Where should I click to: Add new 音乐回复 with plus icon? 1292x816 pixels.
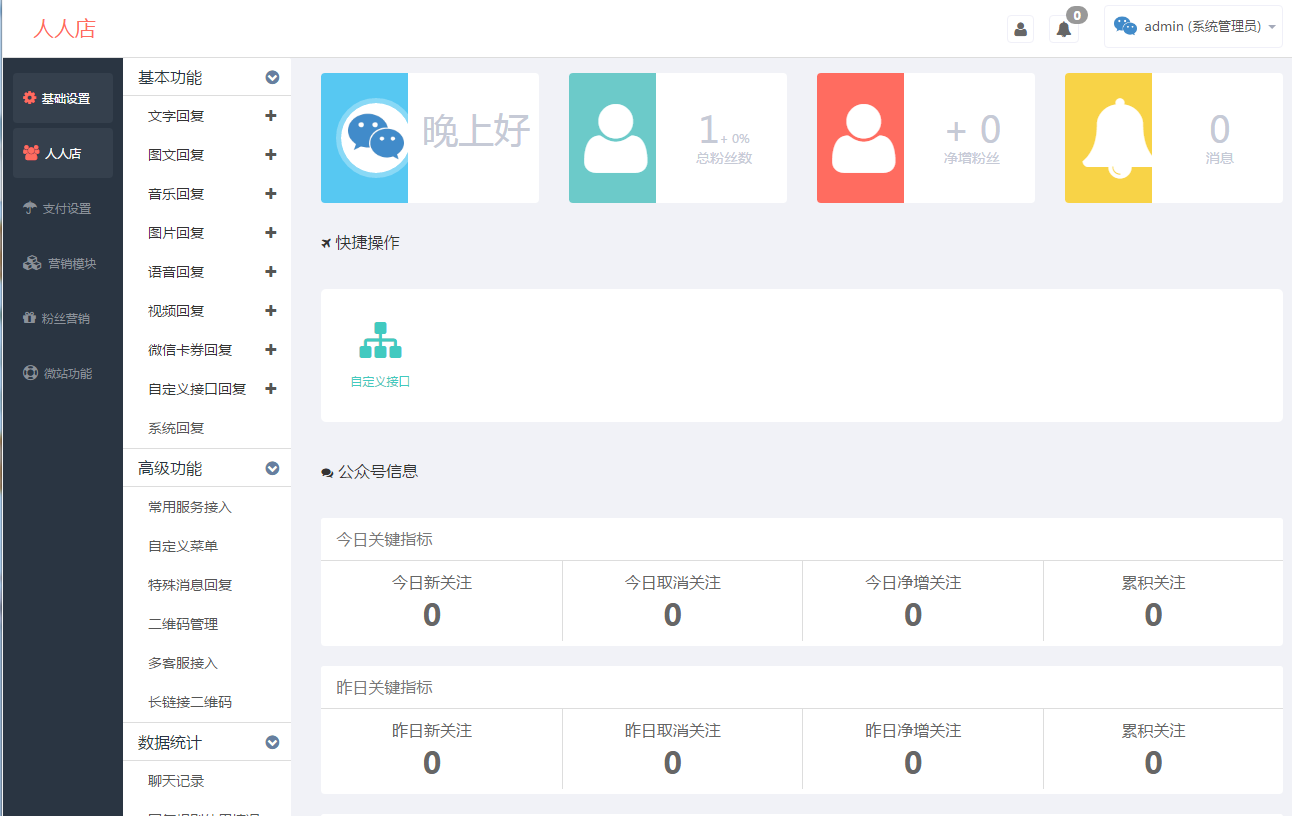(270, 194)
